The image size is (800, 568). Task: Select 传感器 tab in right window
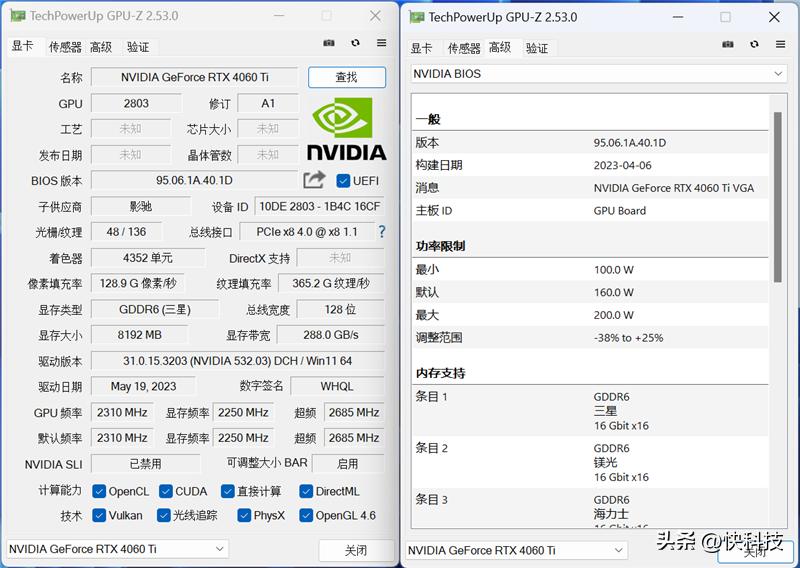(464, 48)
